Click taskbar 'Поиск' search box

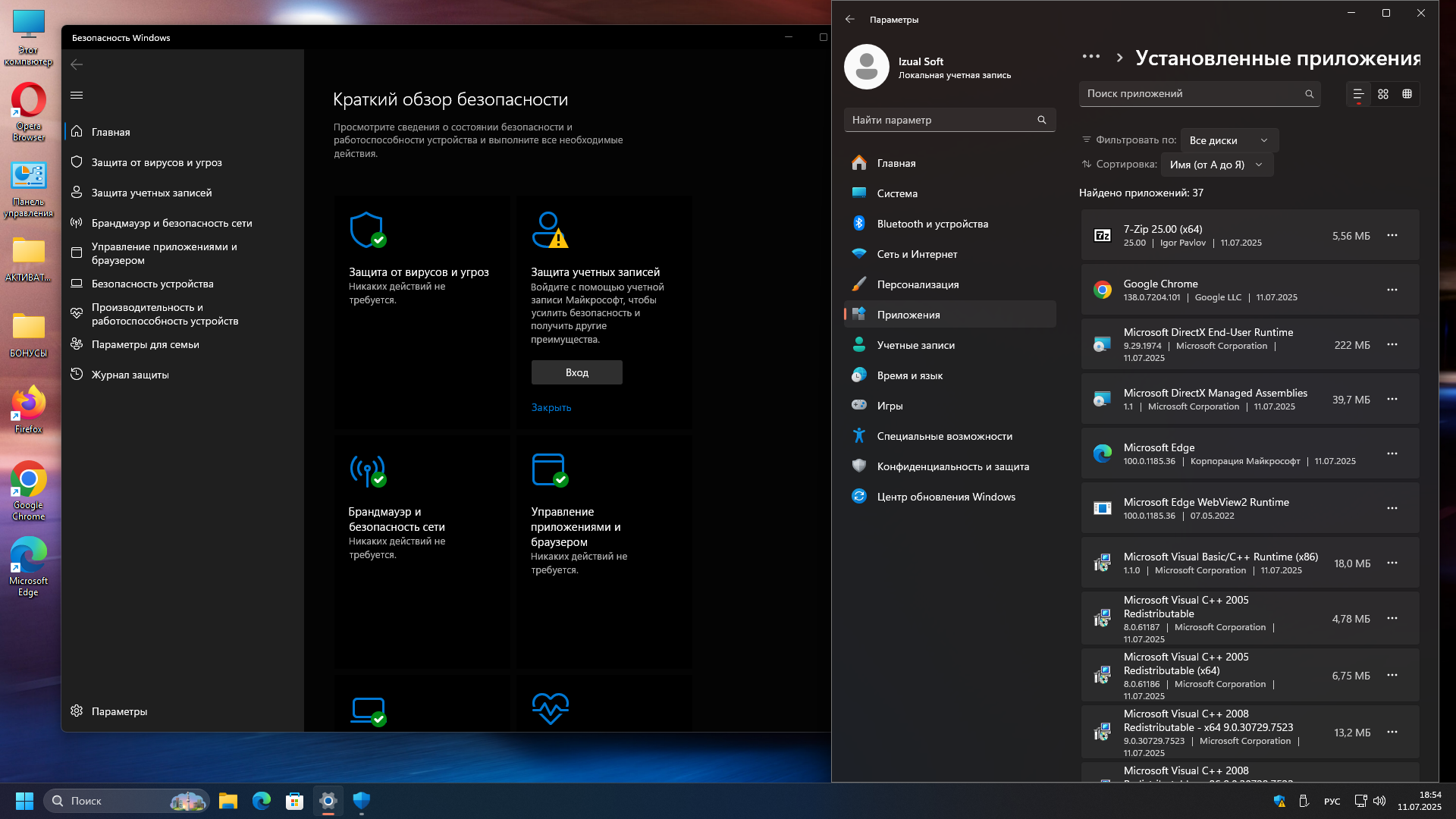pos(126,801)
